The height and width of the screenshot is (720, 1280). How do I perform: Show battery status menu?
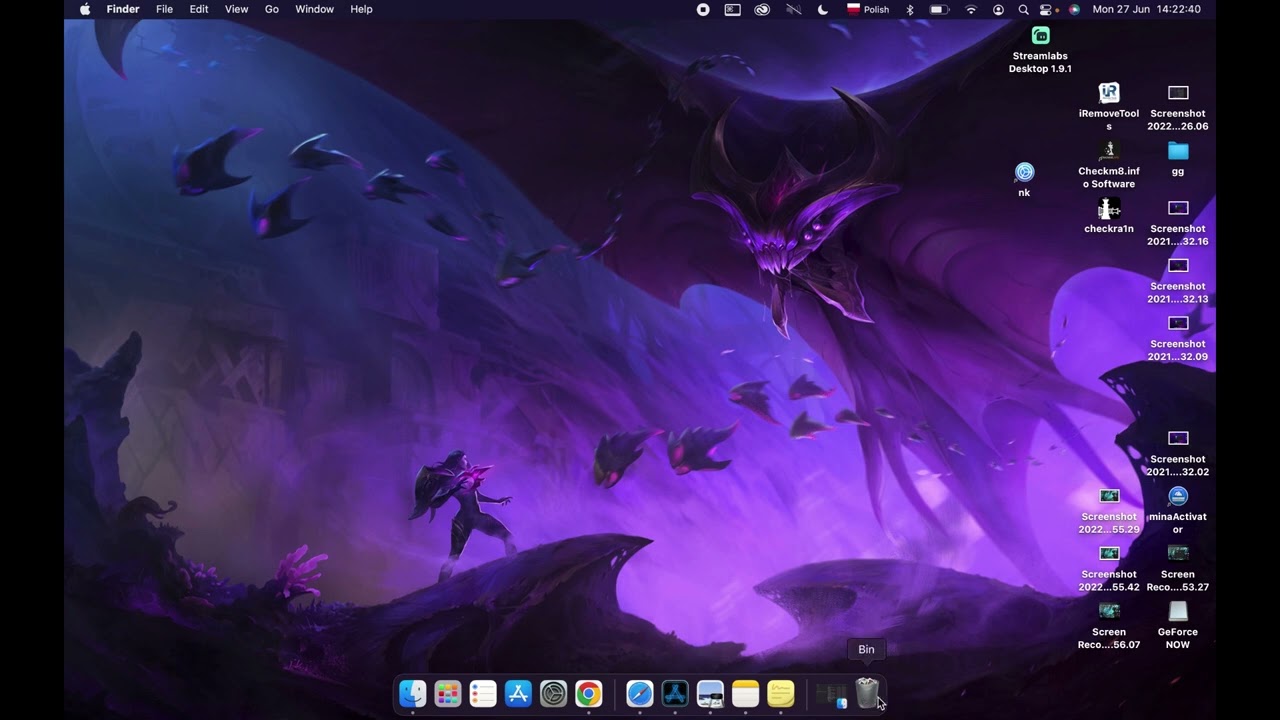939,9
